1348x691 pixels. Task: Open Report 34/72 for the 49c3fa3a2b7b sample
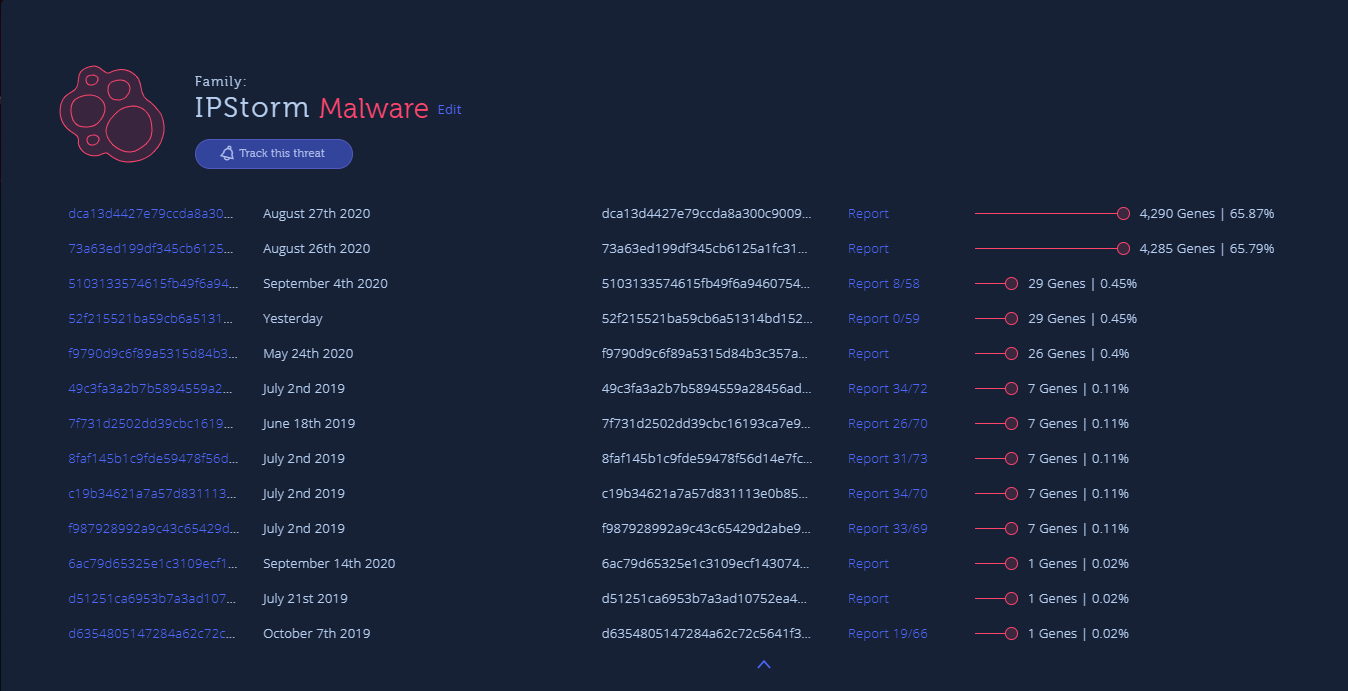(x=887, y=389)
